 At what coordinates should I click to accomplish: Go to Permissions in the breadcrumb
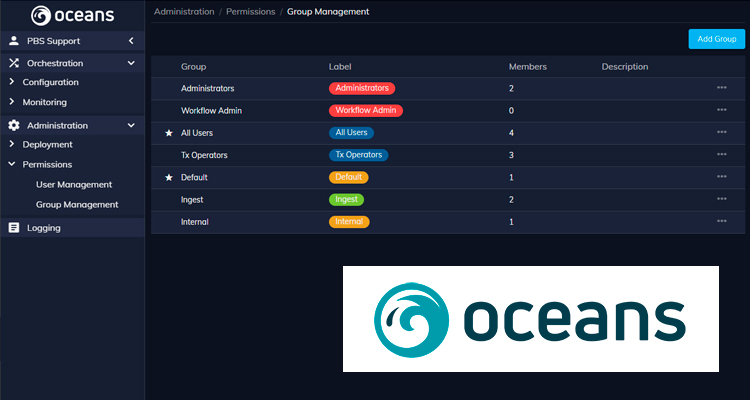[x=251, y=11]
